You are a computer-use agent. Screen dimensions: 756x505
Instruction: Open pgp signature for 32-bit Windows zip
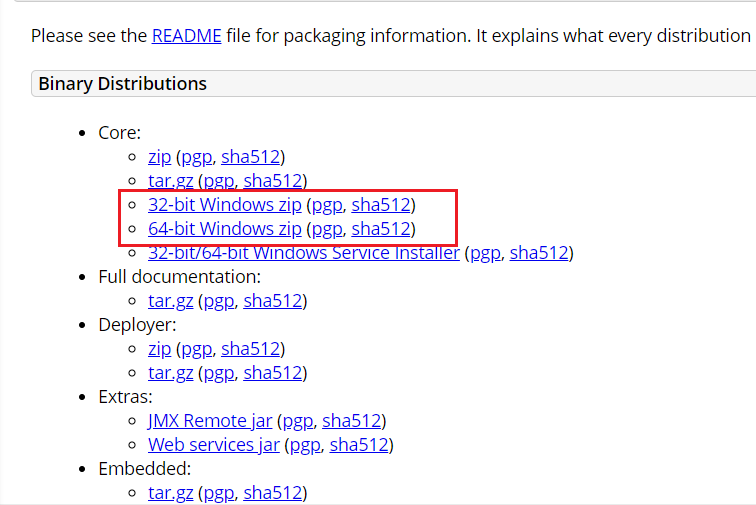[327, 205]
